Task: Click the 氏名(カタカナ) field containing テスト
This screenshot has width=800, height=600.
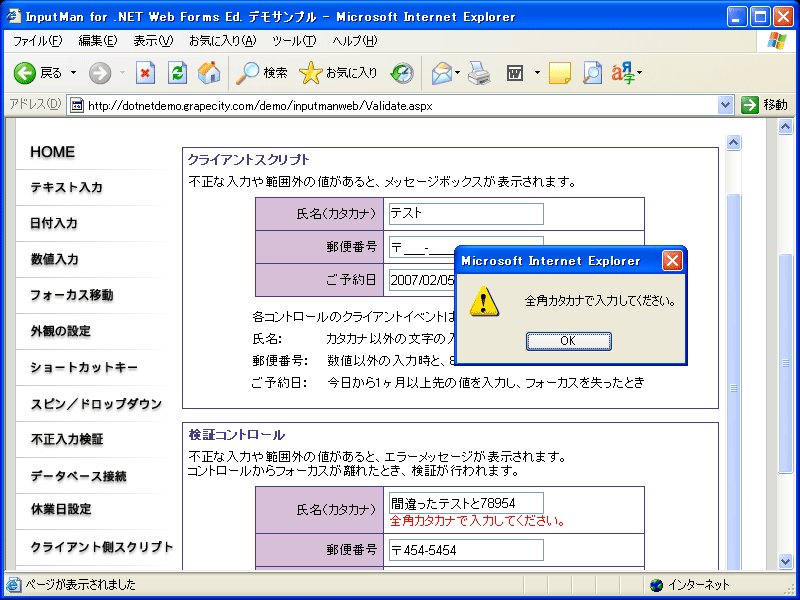Action: (465, 214)
